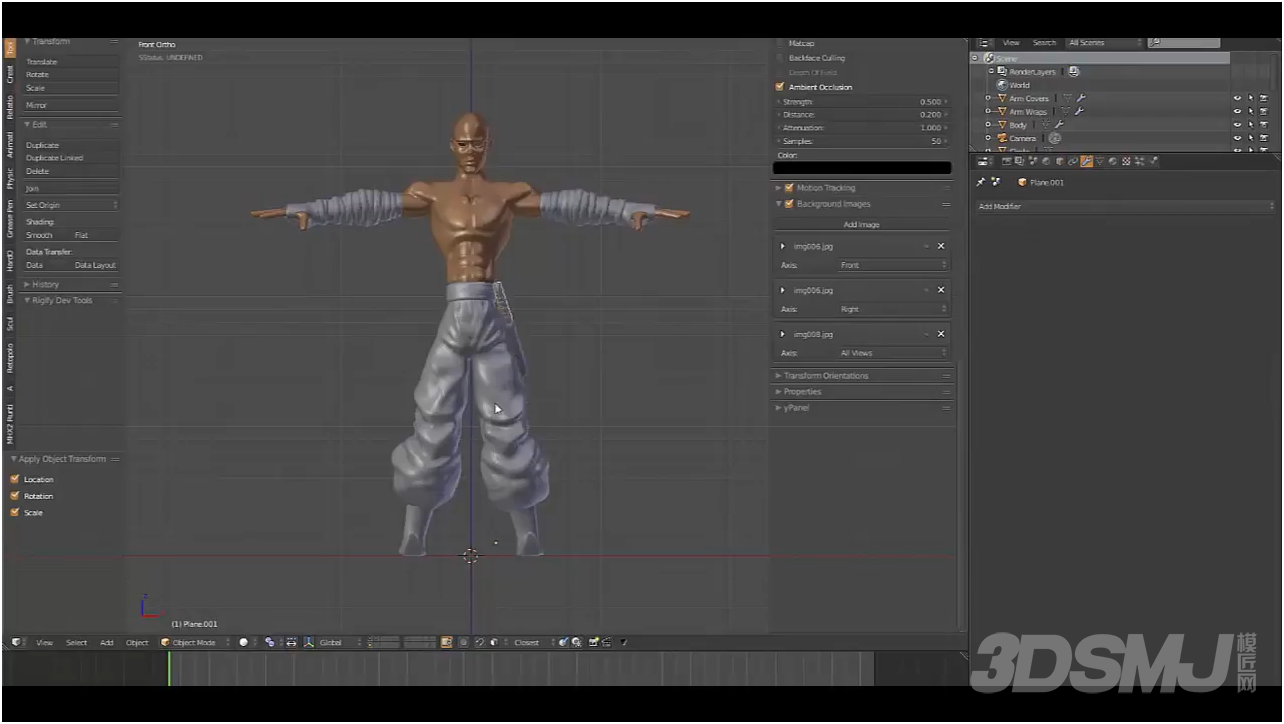Click the Camera data icon in outliner

tap(1054, 138)
